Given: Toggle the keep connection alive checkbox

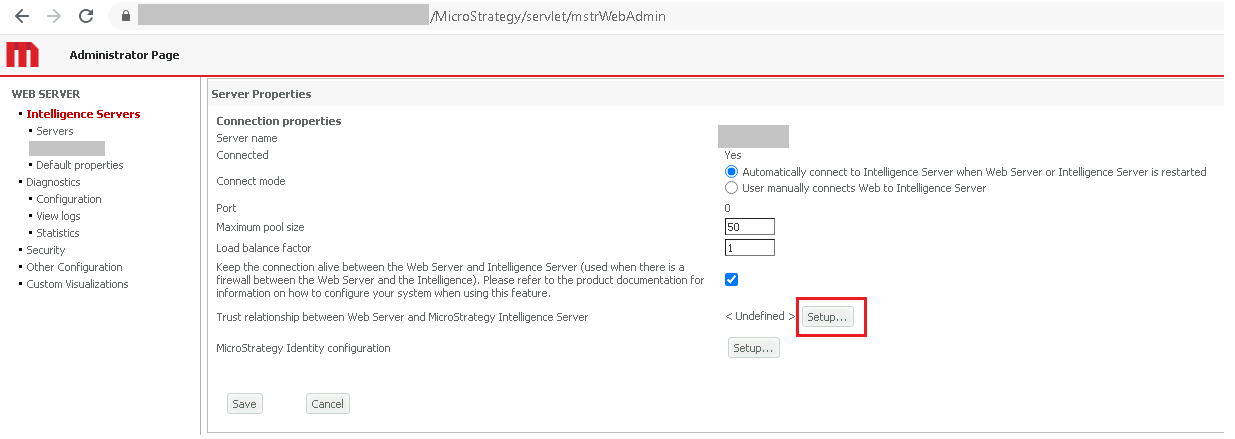Looking at the screenshot, I should pyautogui.click(x=732, y=279).
